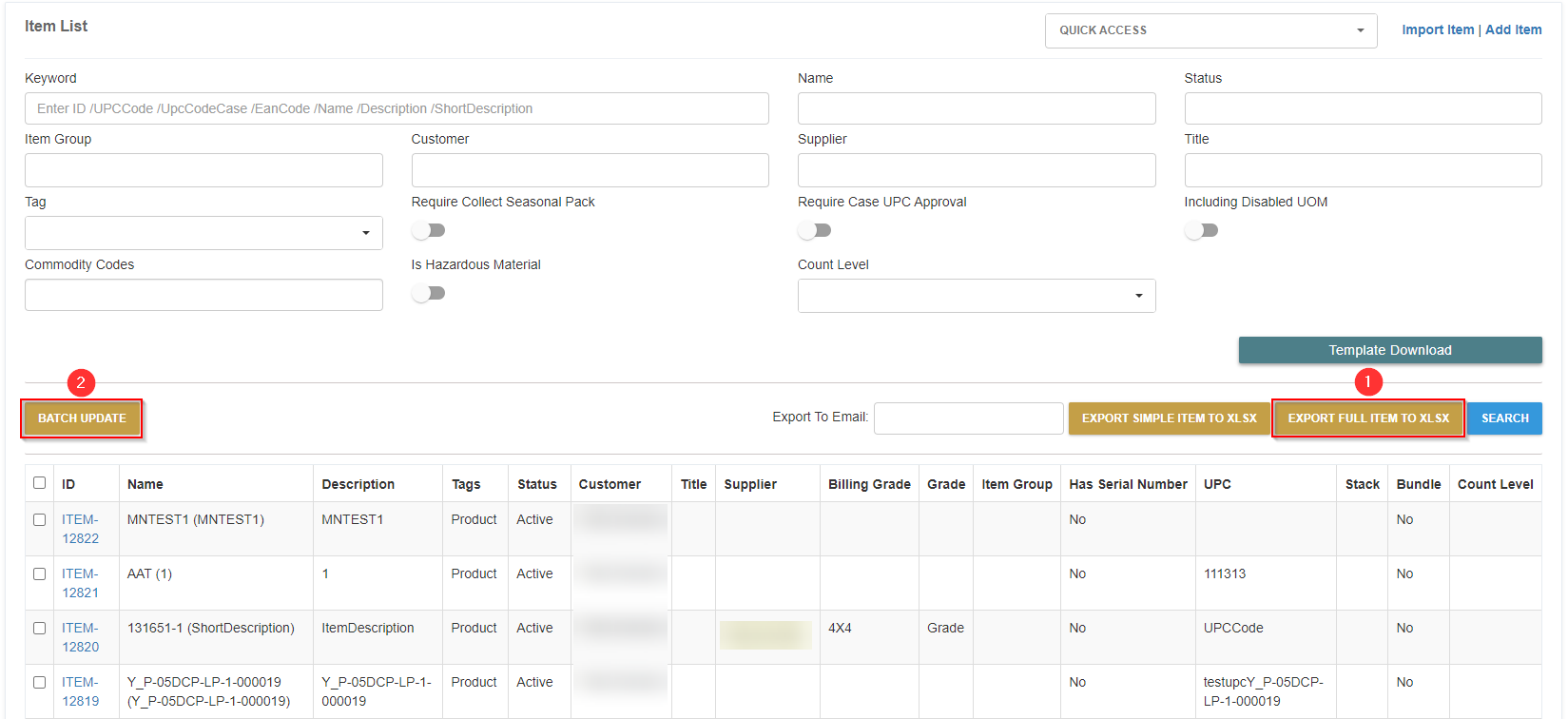Check the select-all checkbox in table header
The height and width of the screenshot is (719, 1568).
(x=39, y=483)
